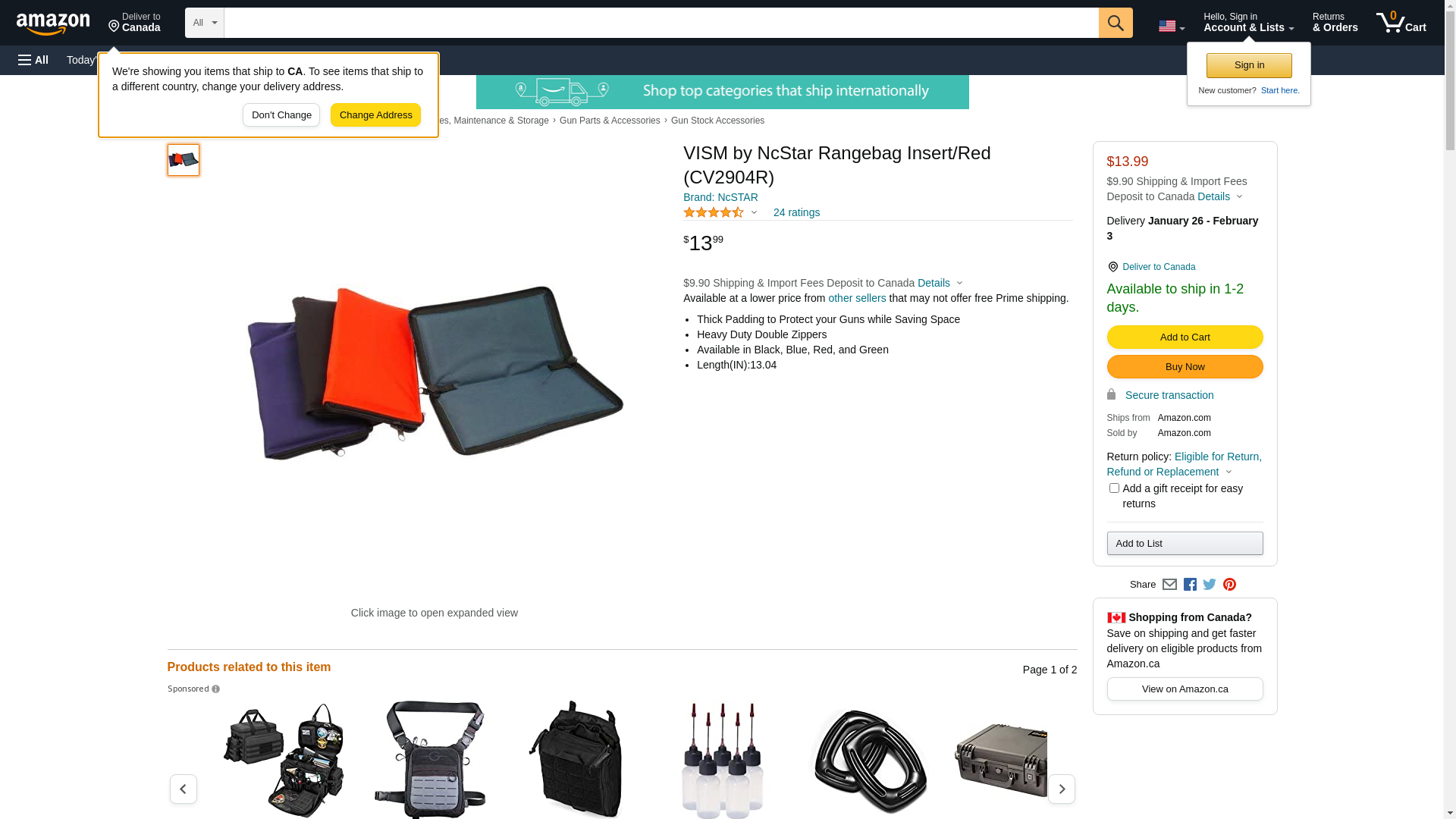Click the Add to Cart button
Image resolution: width=1456 pixels, height=819 pixels.
pyautogui.click(x=1185, y=337)
